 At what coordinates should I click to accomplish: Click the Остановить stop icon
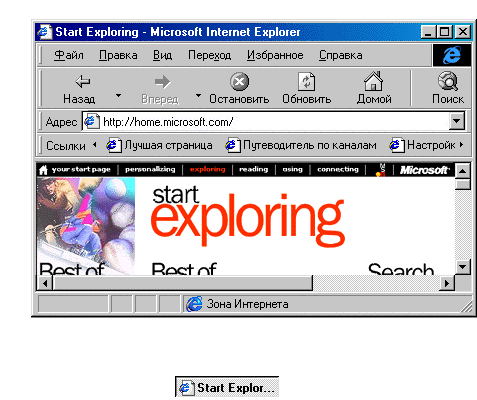tap(239, 81)
